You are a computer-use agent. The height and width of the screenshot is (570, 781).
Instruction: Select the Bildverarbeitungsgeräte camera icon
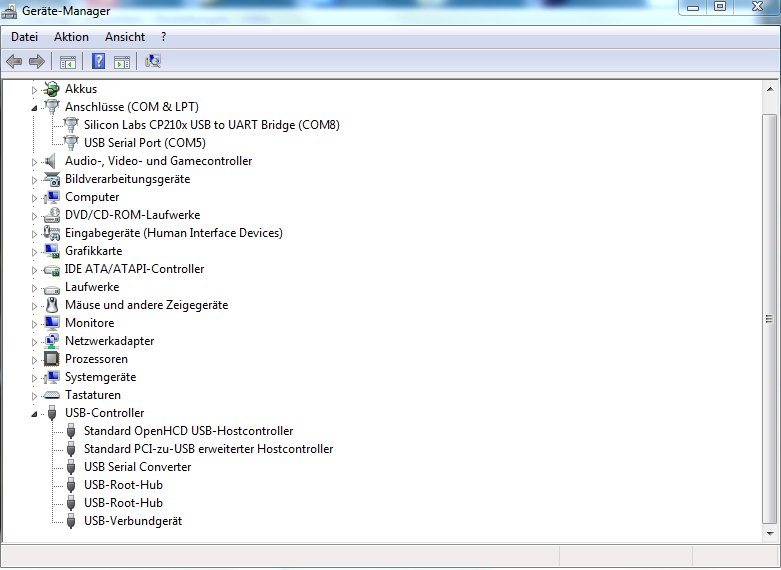tap(52, 179)
